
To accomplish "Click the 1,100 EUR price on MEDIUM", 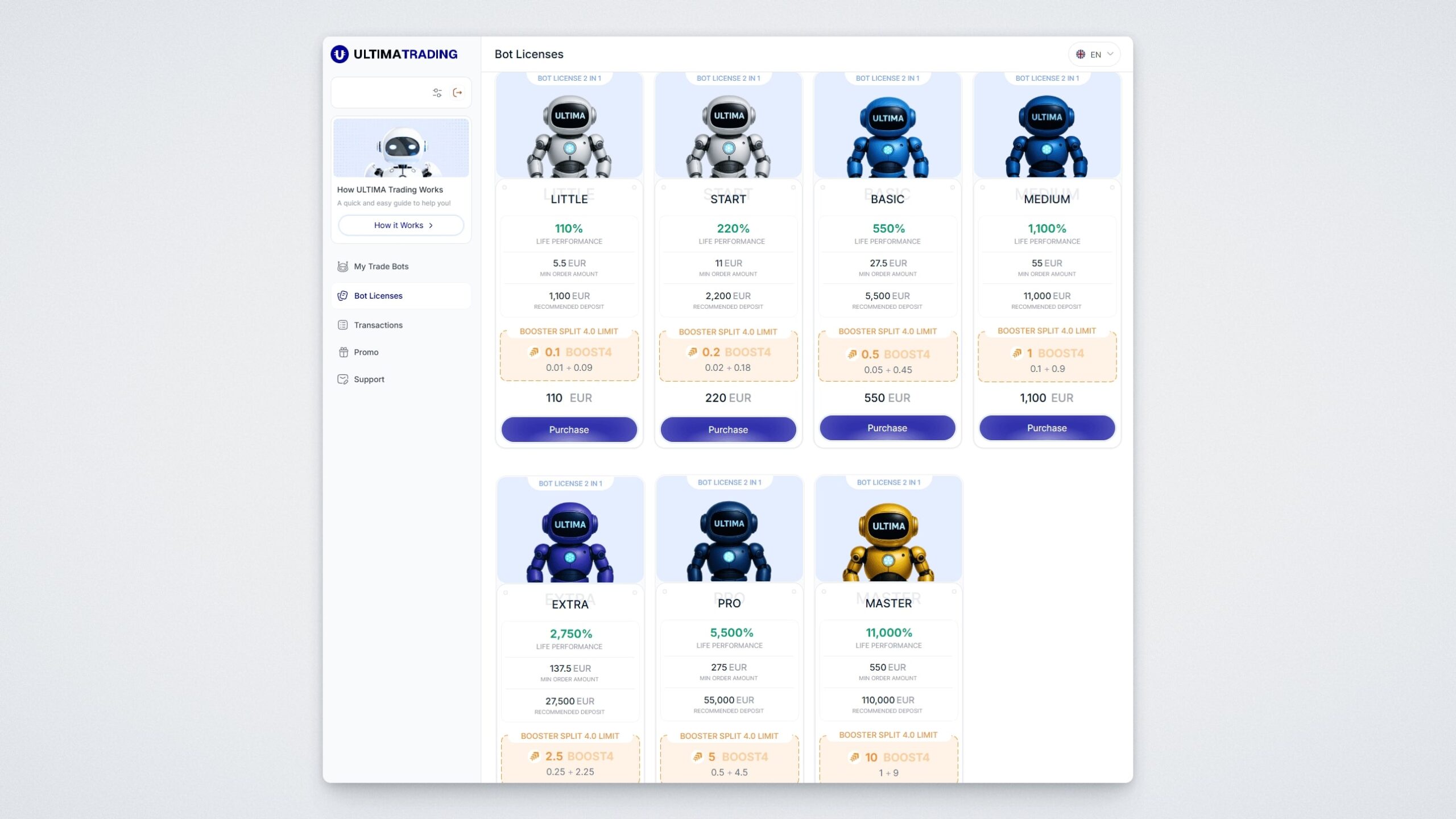I will [x=1046, y=398].
